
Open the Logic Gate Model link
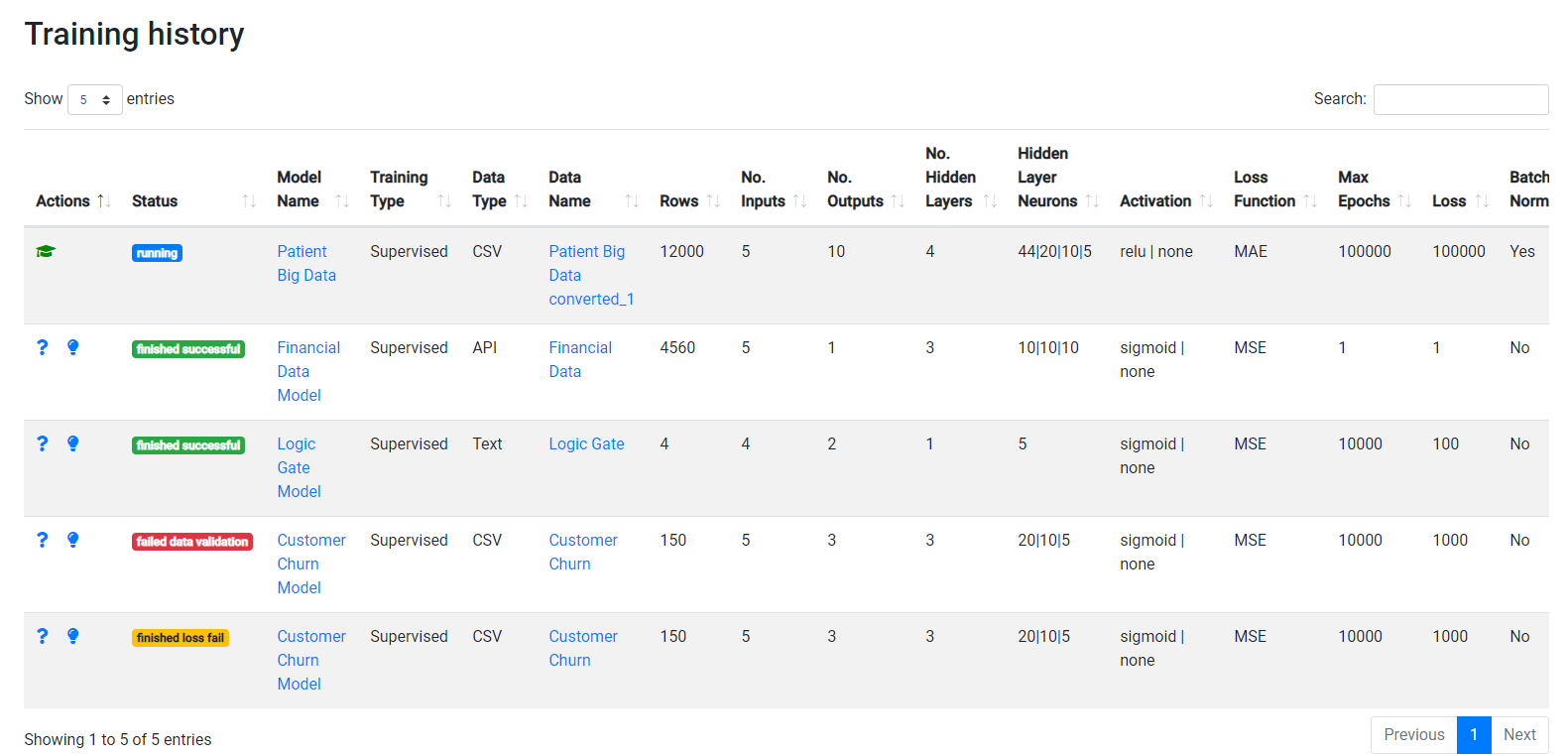300,468
